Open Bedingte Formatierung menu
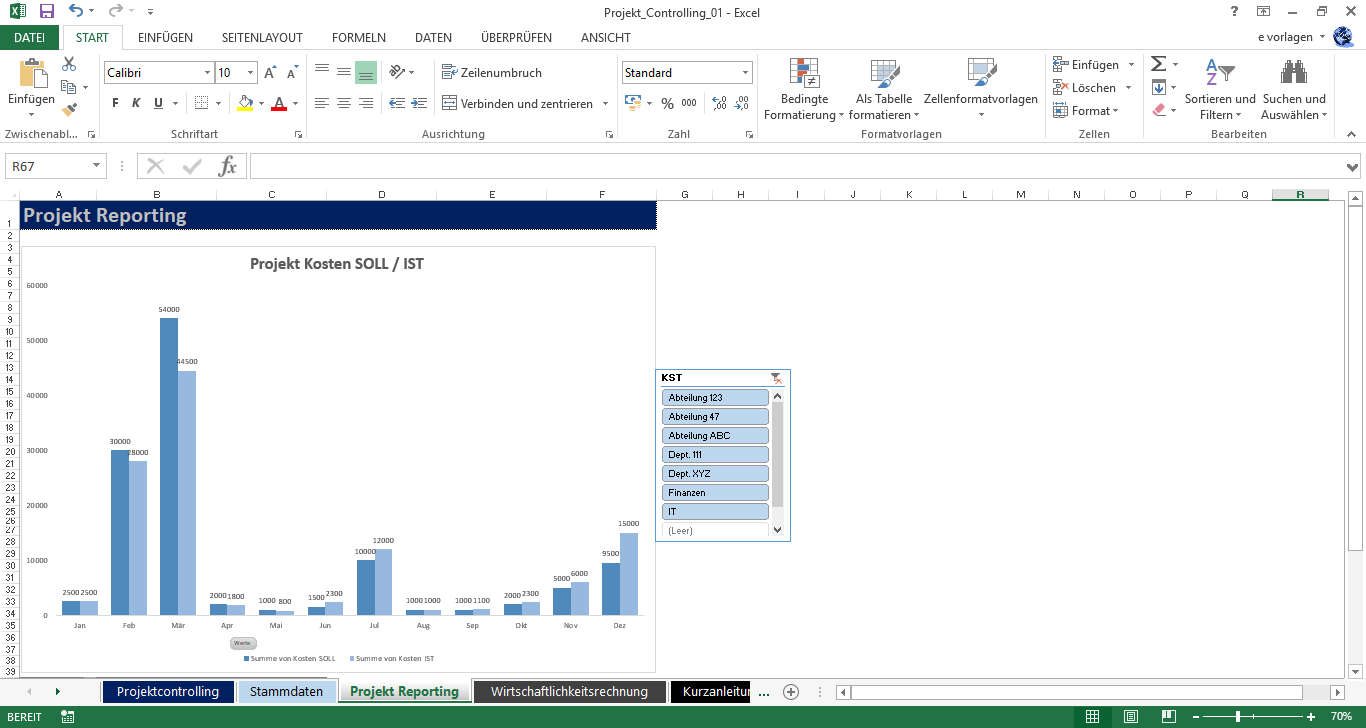The height and width of the screenshot is (728, 1366). coord(804,89)
